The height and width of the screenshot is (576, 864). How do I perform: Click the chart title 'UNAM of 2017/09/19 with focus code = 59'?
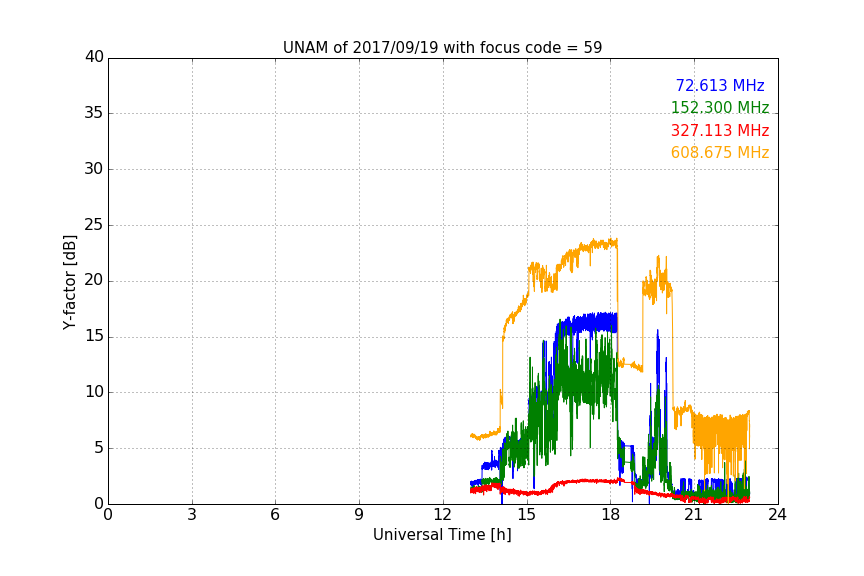click(x=442, y=48)
